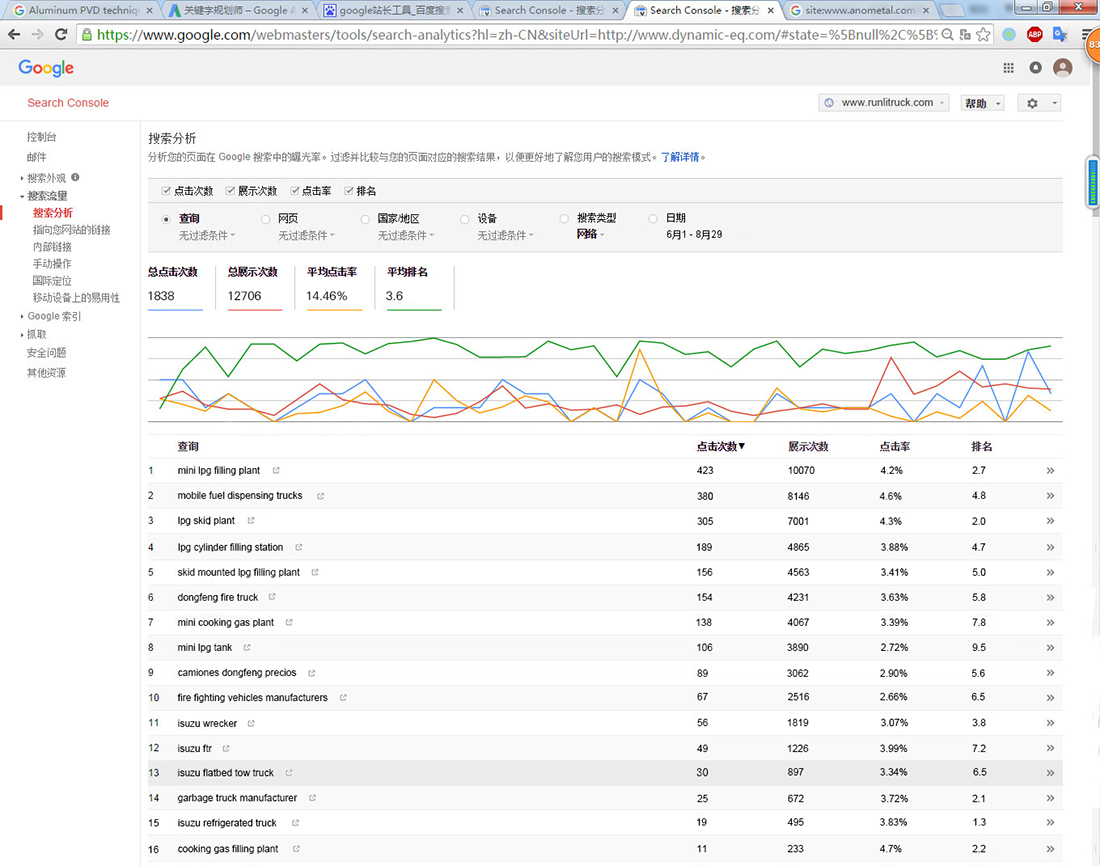Select the 日期 radio button
This screenshot has width=1100, height=866.
click(653, 218)
